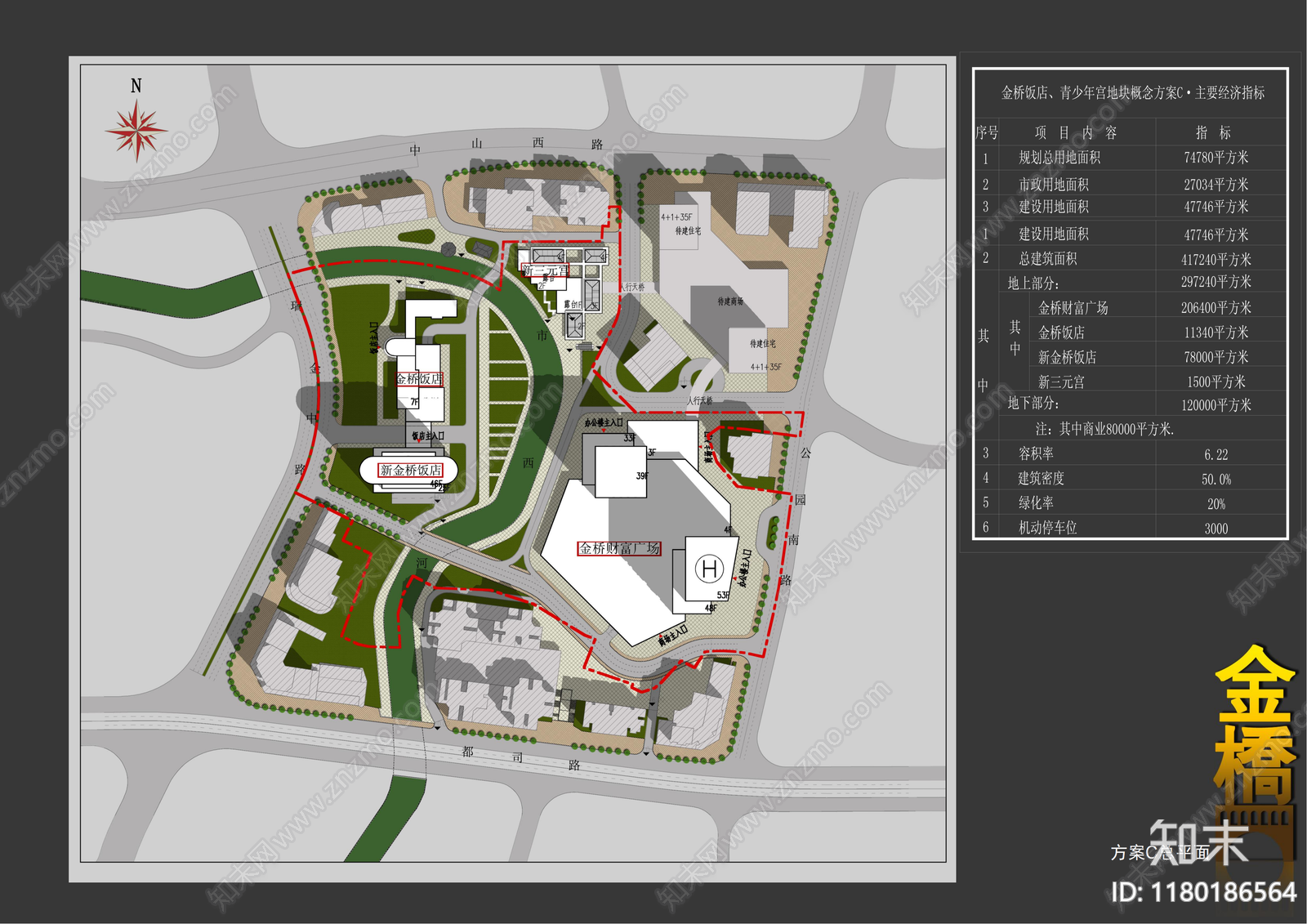Select the value 120000平方米

[x=1216, y=405]
